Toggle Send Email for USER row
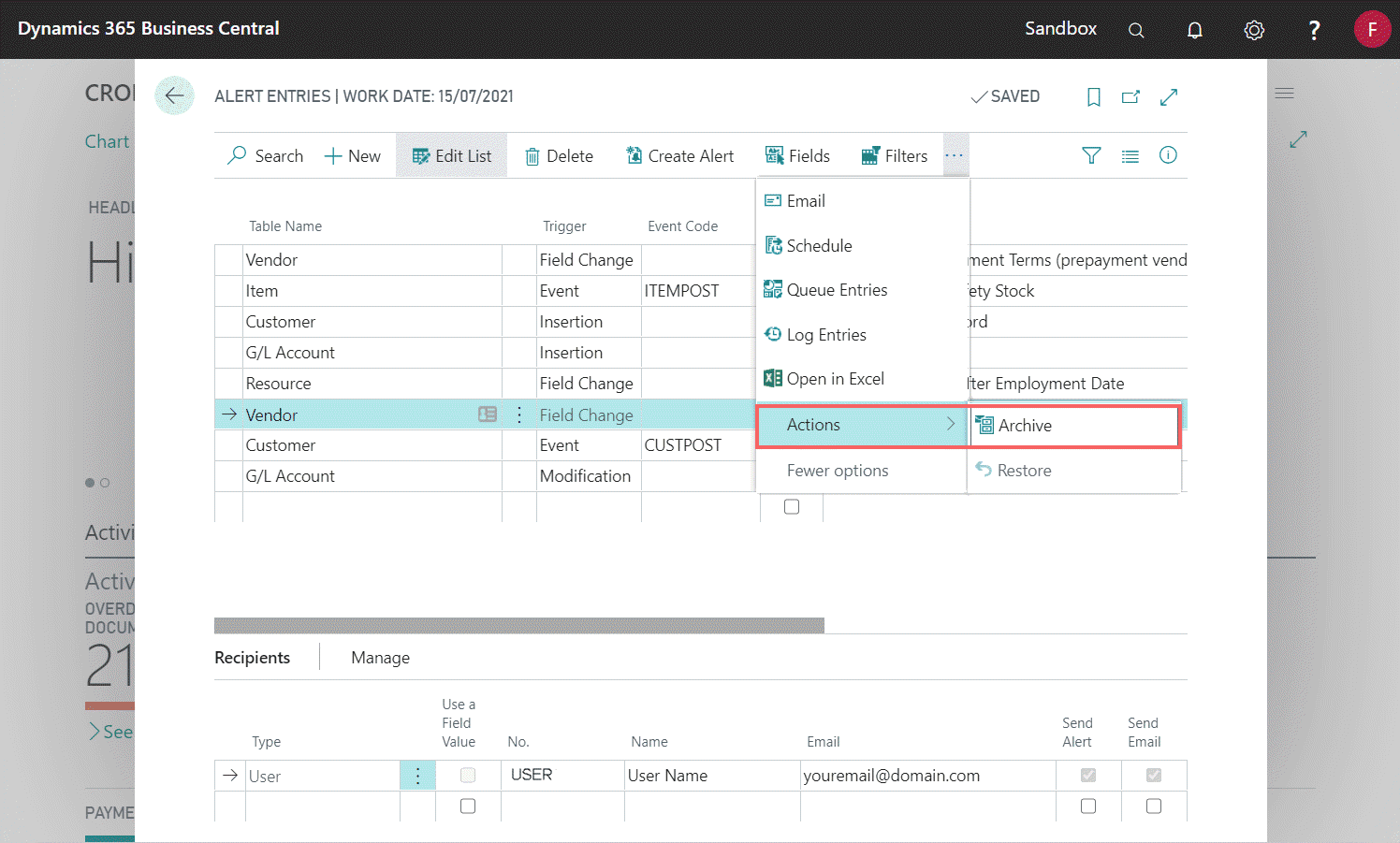This screenshot has height=843, width=1400. (x=1154, y=776)
